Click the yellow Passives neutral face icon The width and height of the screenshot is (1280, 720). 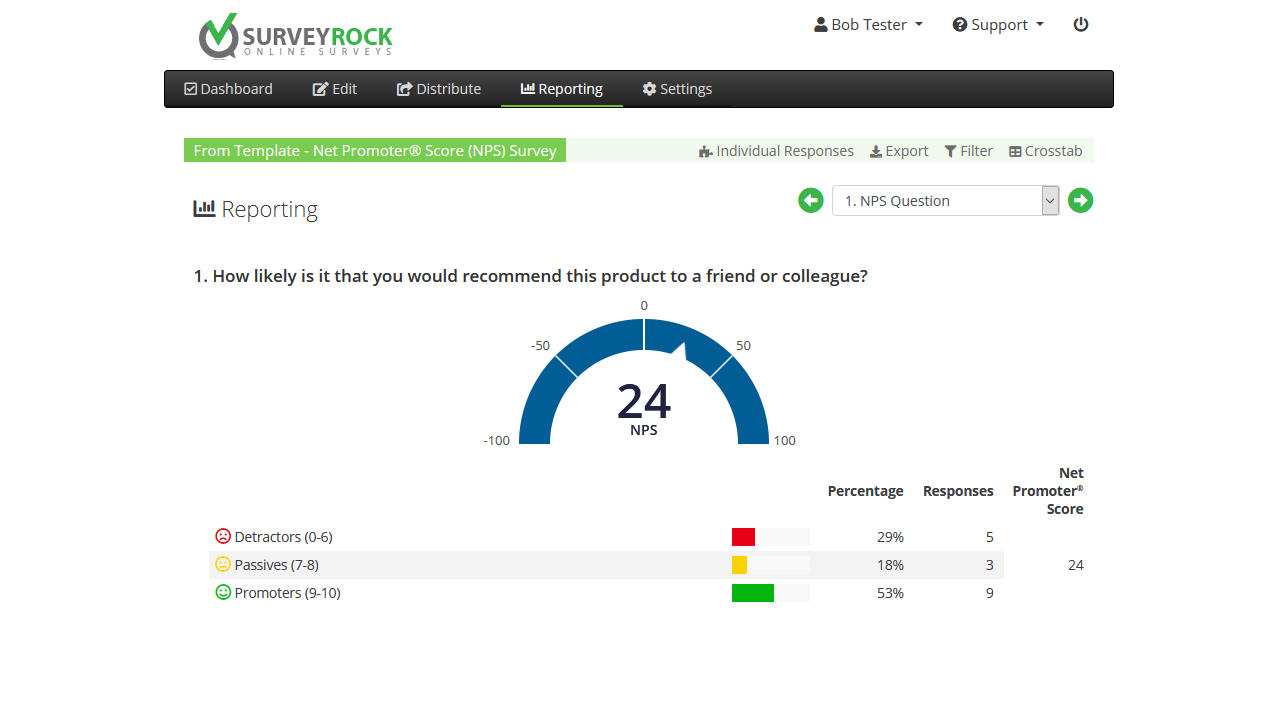point(223,564)
